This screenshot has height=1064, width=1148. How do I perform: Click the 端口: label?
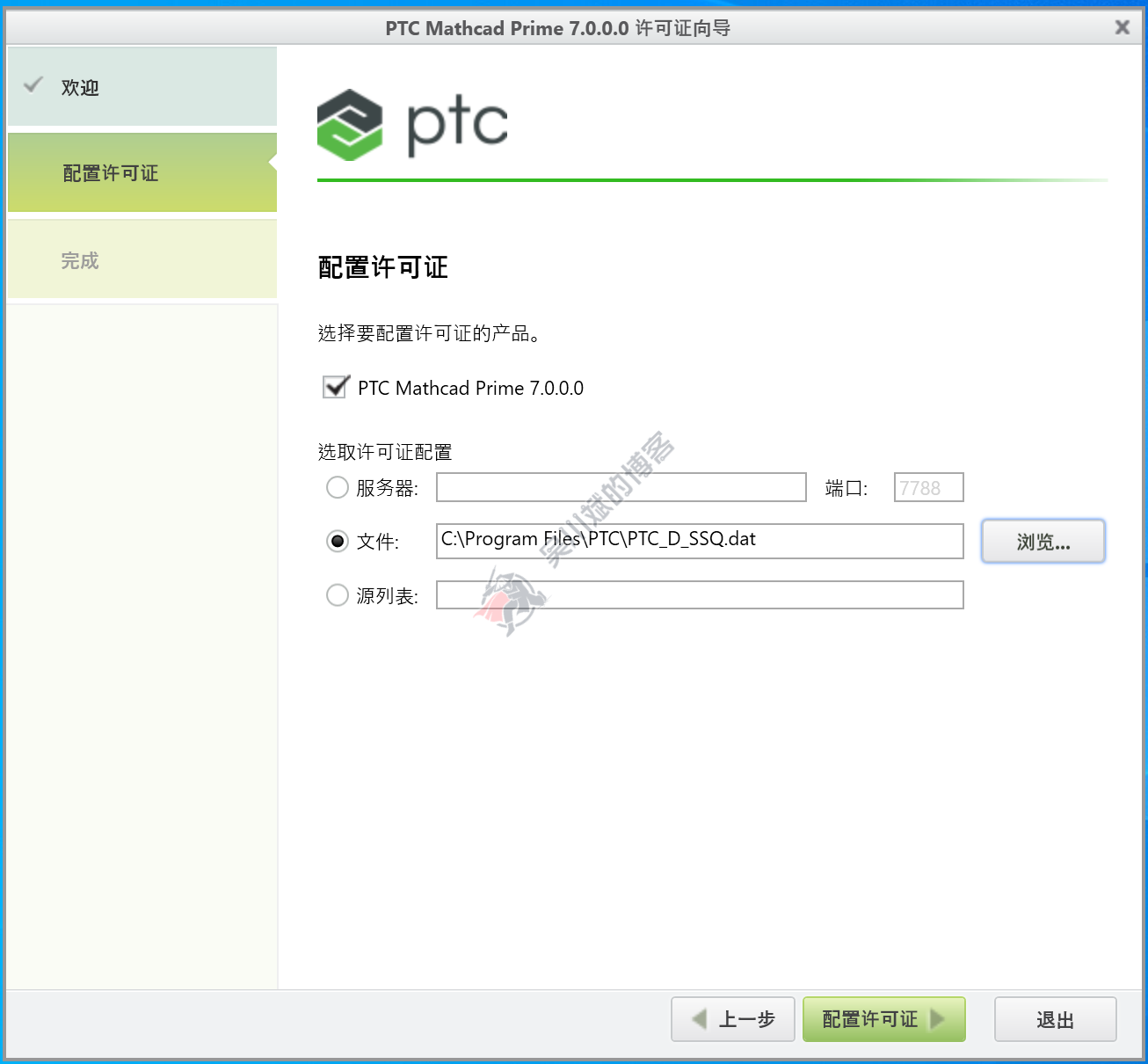[x=846, y=488]
